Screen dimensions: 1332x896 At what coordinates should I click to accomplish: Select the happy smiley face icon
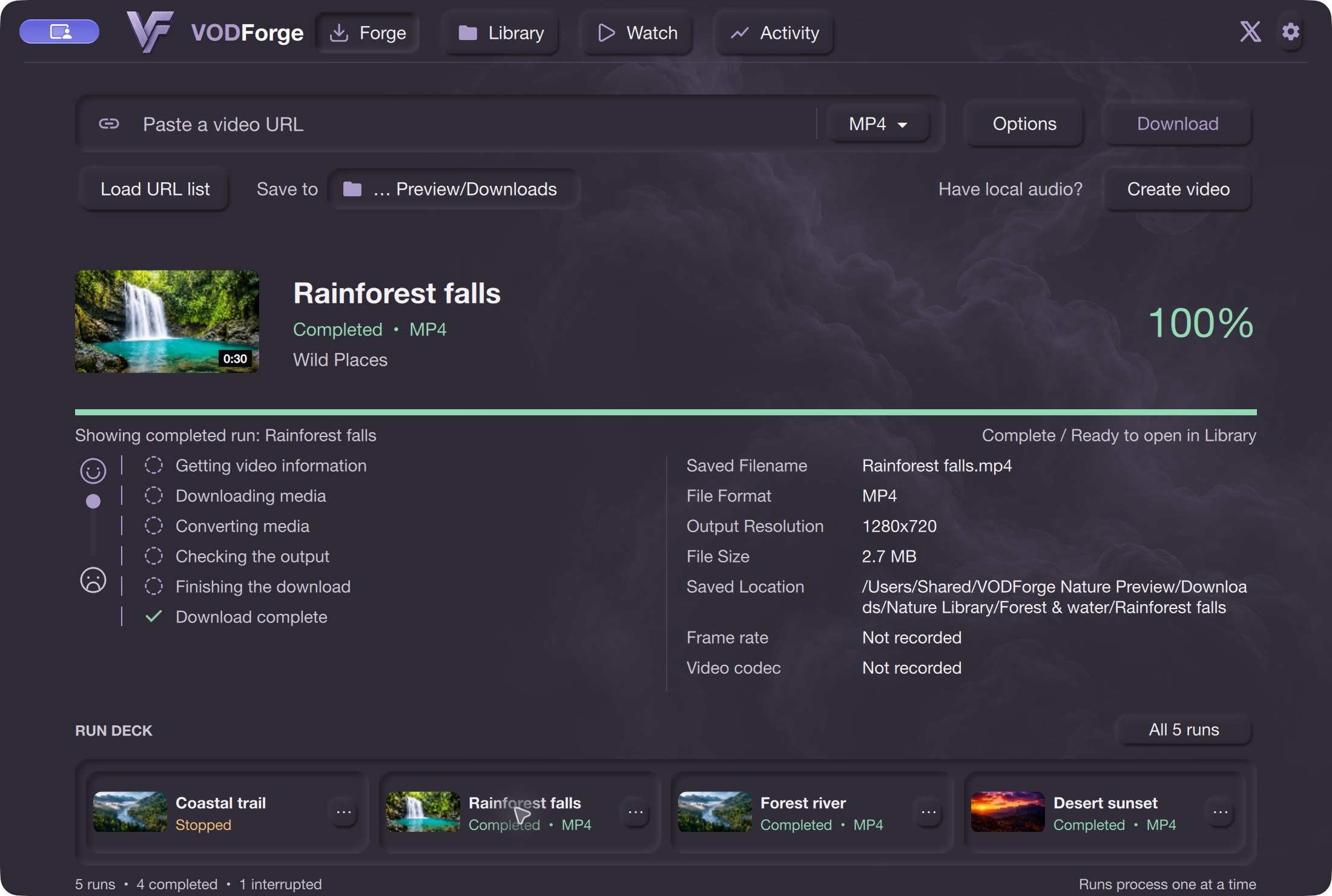coord(93,470)
